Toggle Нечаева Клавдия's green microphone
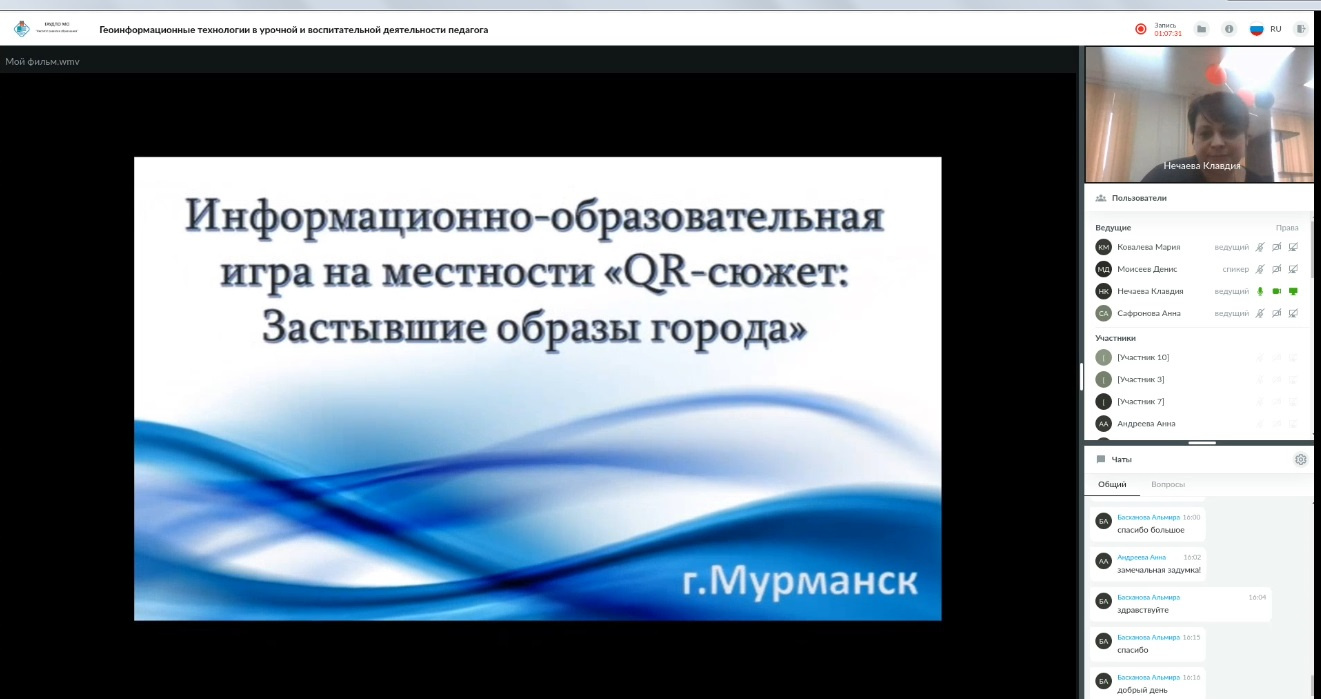1321x699 pixels. click(1260, 291)
